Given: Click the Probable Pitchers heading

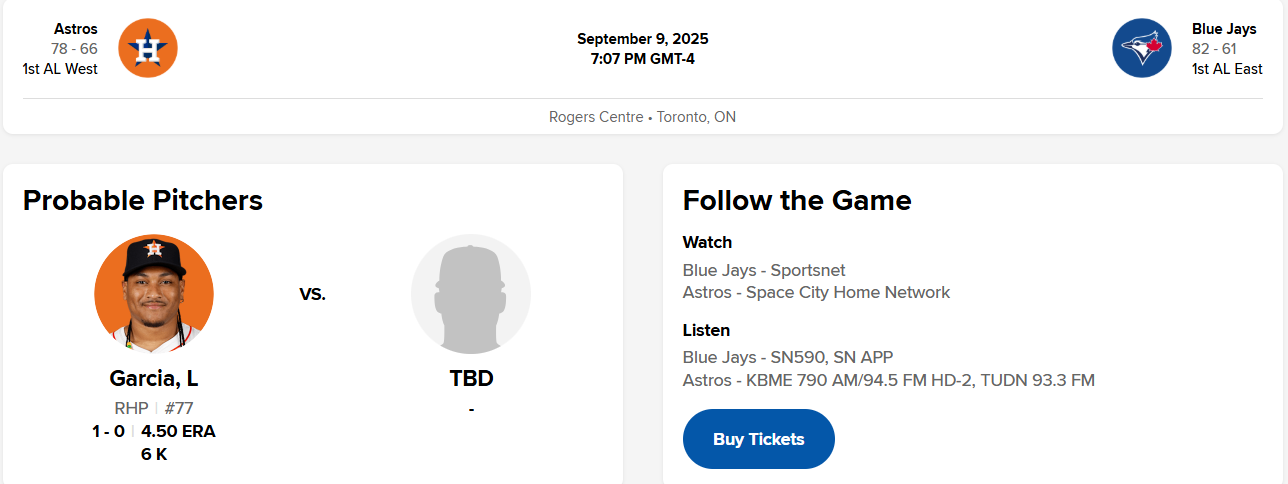Looking at the screenshot, I should 143,200.
